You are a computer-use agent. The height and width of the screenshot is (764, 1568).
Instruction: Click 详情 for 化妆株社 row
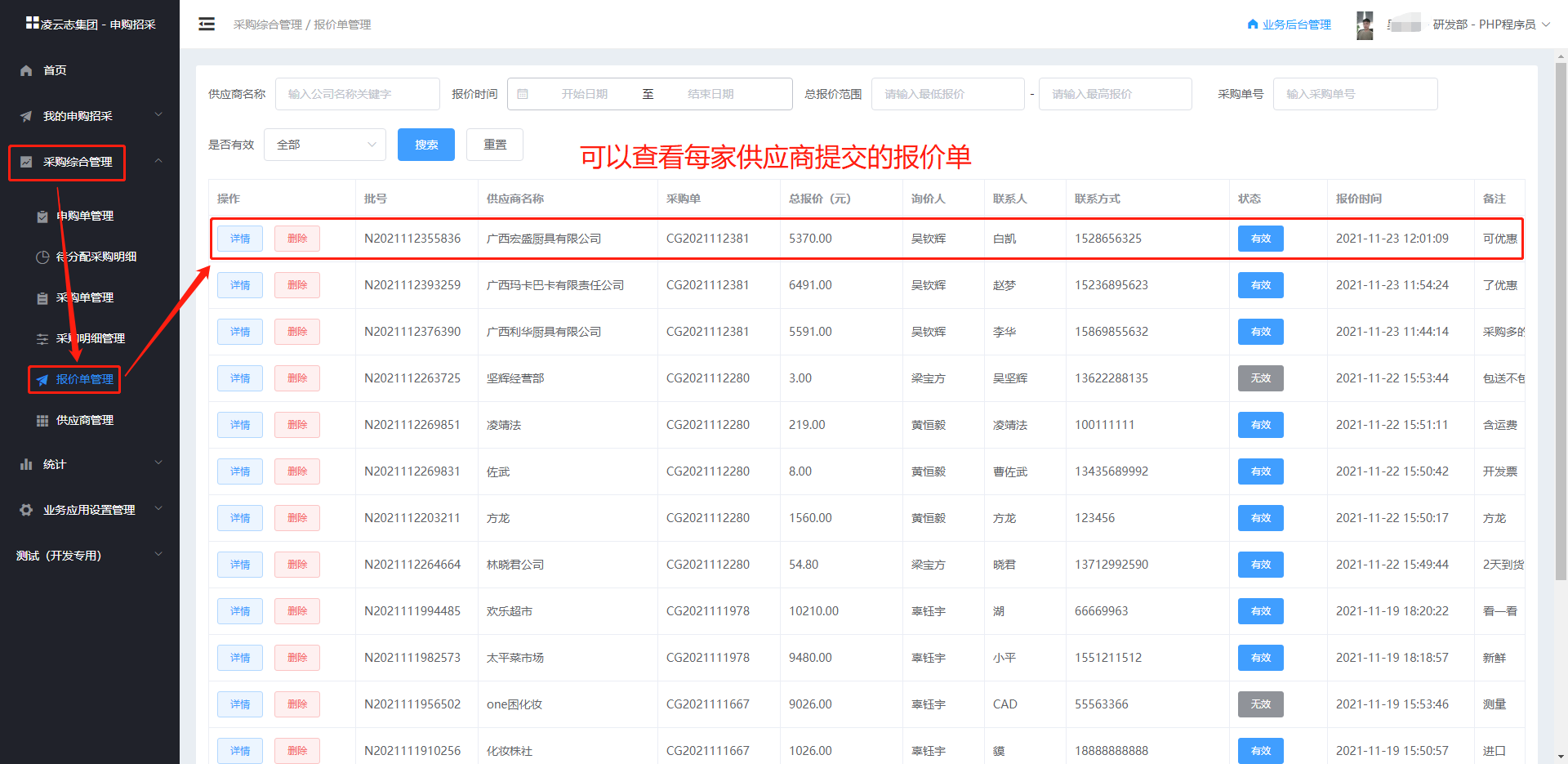240,750
